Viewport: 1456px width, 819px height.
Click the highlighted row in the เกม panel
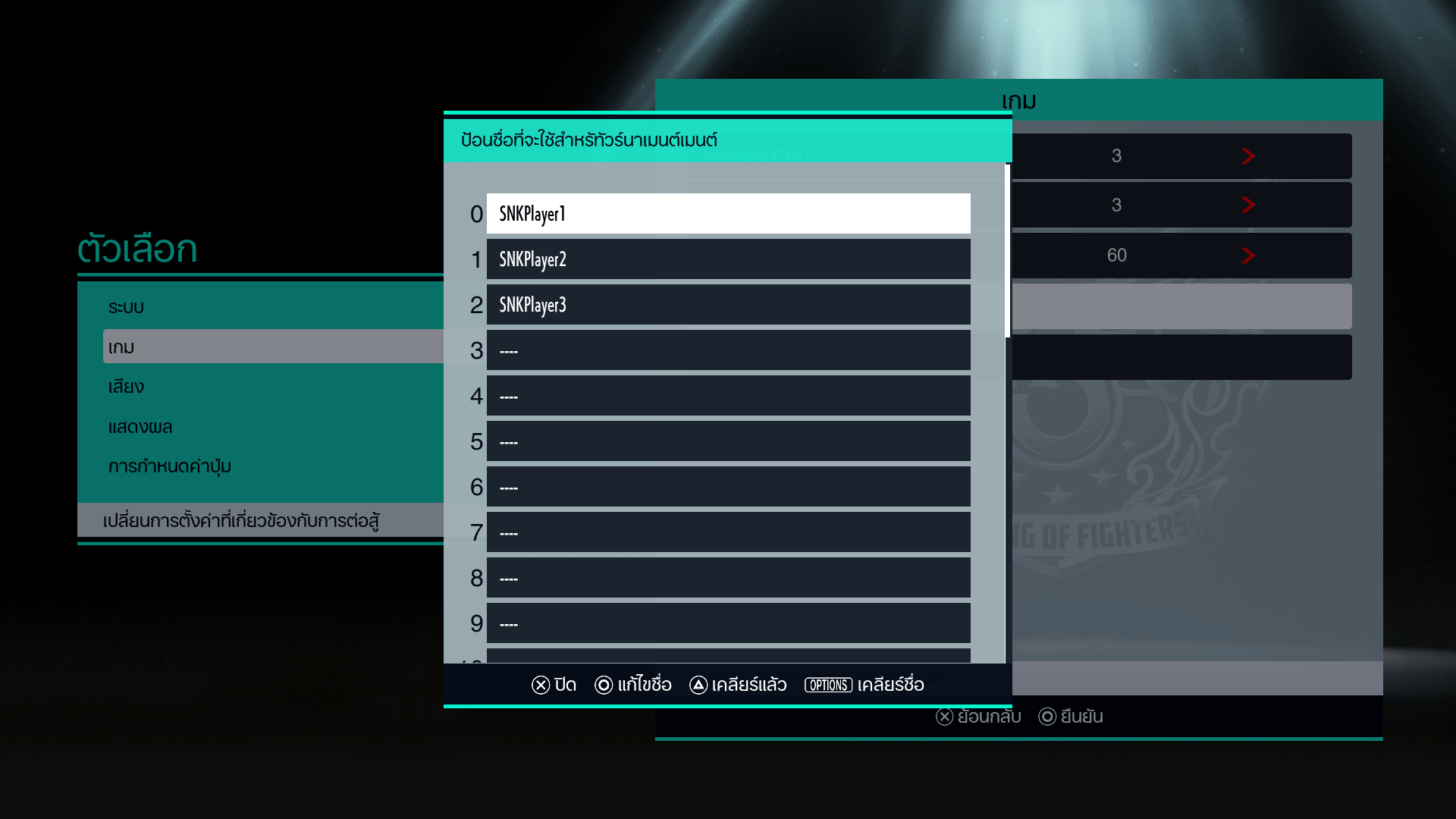click(x=1181, y=306)
